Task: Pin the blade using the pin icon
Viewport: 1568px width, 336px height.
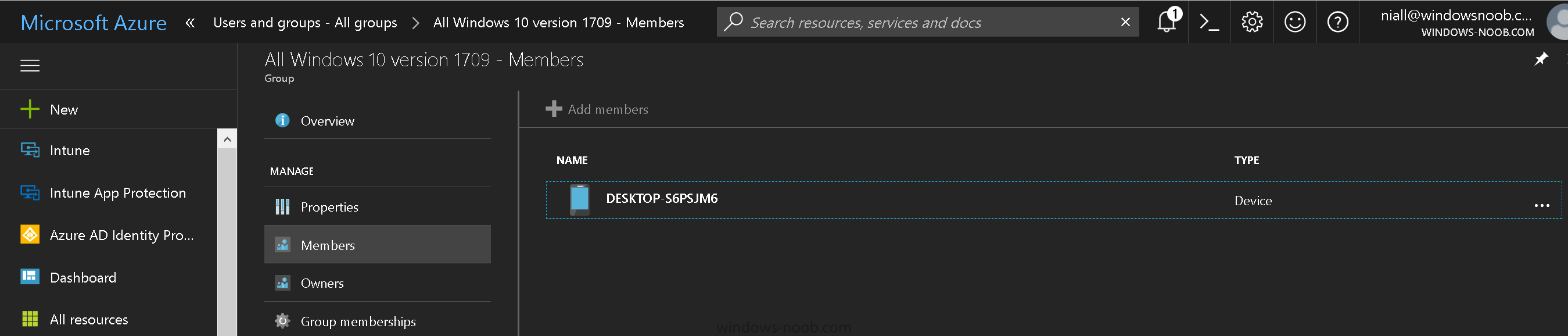Action: tap(1541, 59)
